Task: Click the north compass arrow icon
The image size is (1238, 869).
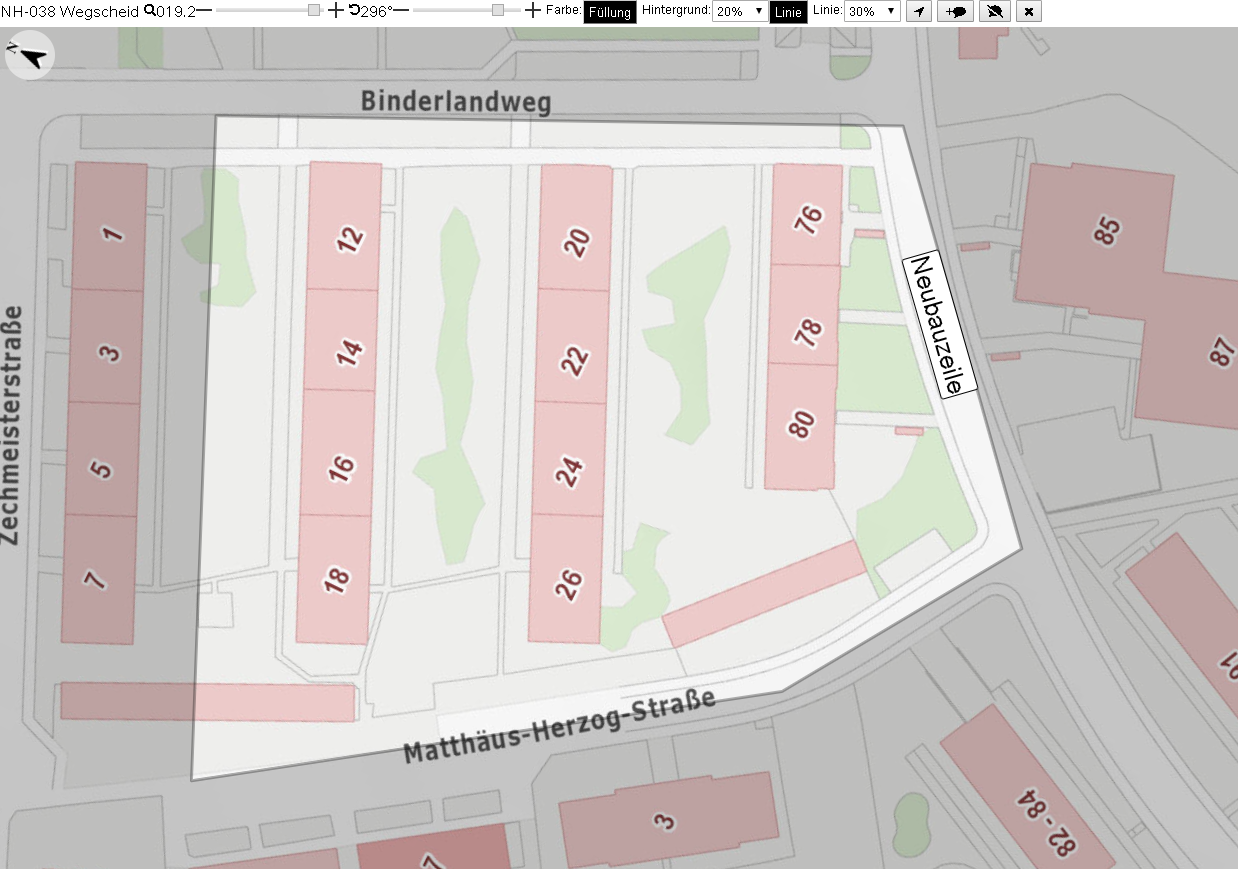Action: pos(30,56)
